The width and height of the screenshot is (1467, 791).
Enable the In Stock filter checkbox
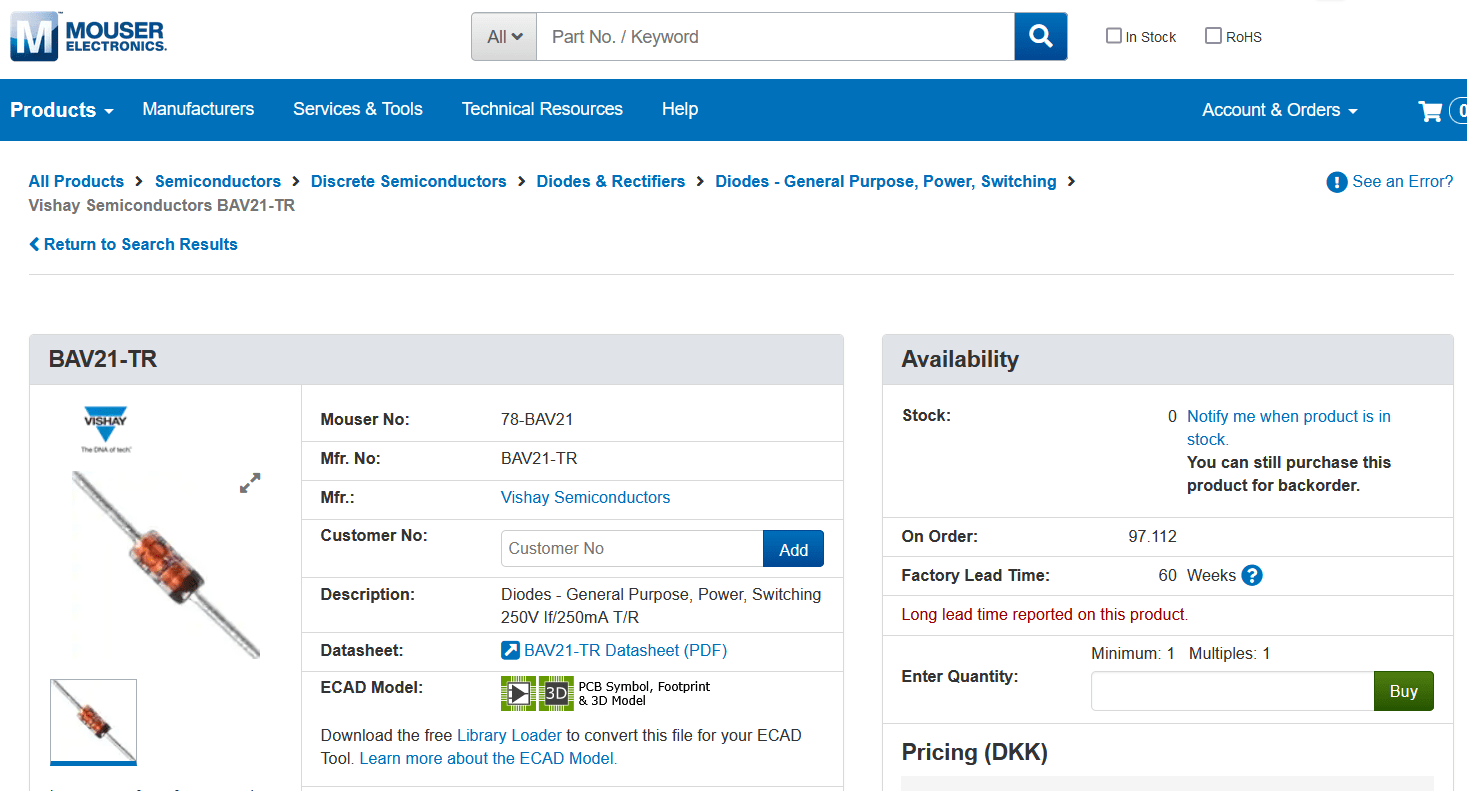pos(1114,36)
